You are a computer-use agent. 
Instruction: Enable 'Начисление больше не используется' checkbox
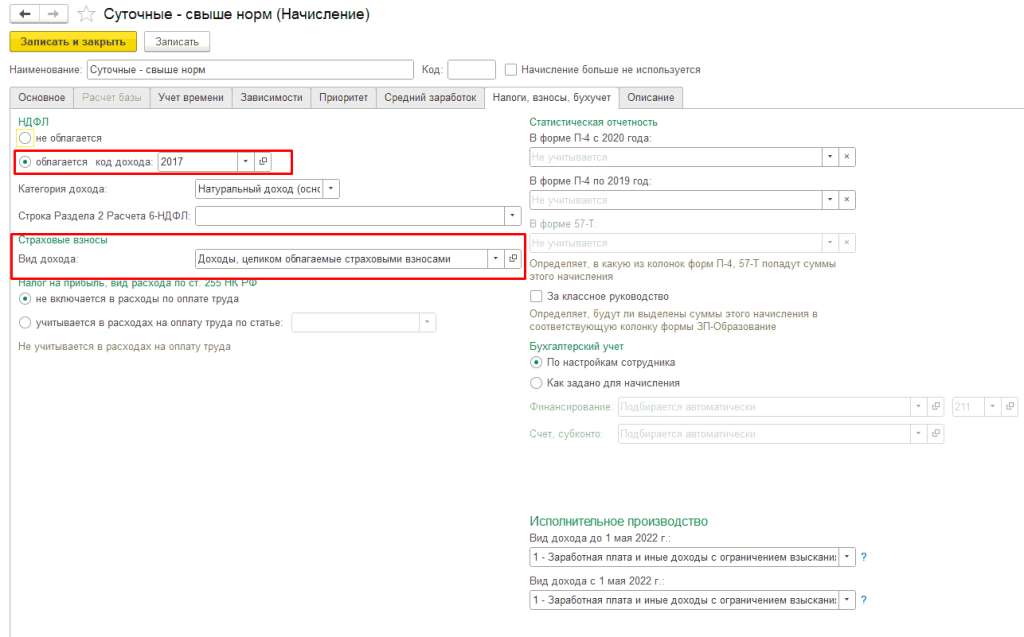coord(511,70)
